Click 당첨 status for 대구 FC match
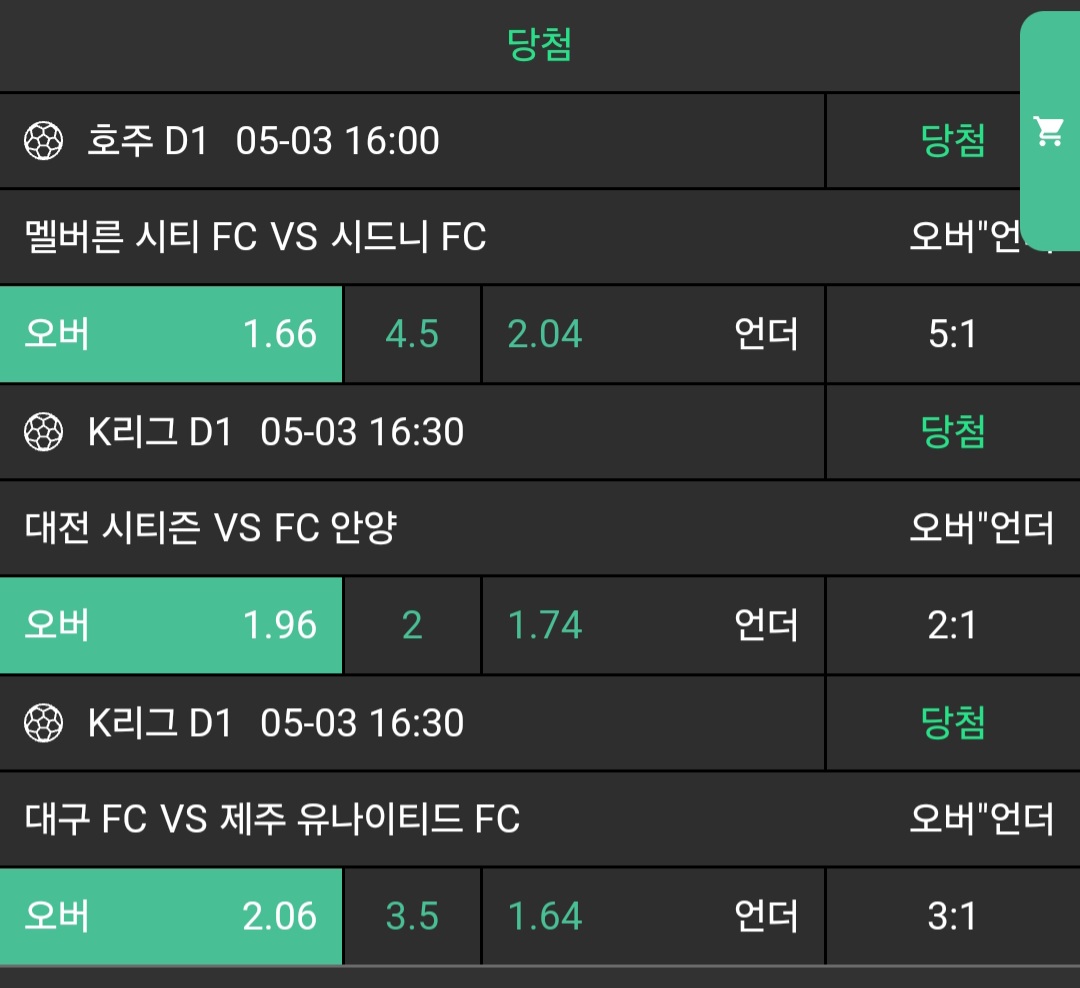Screen dimensions: 1080x988 952,723
